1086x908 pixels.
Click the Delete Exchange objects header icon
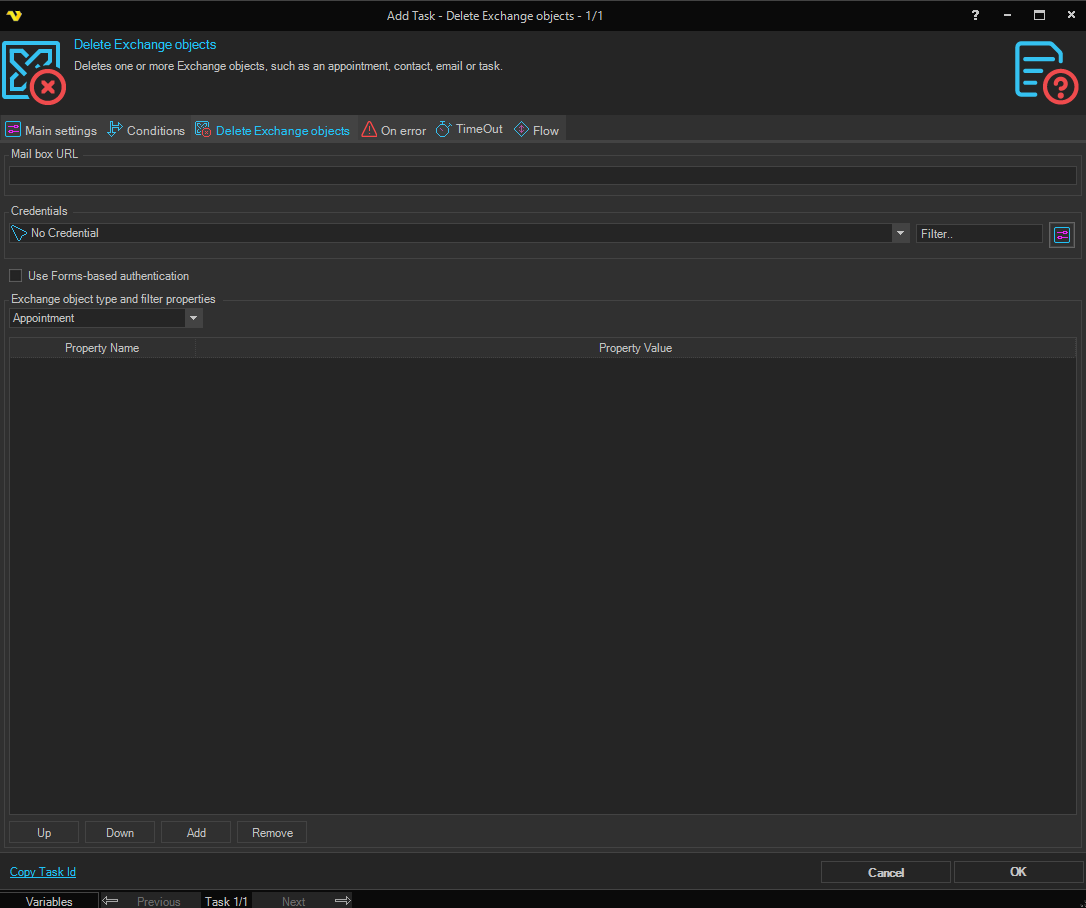[33, 71]
